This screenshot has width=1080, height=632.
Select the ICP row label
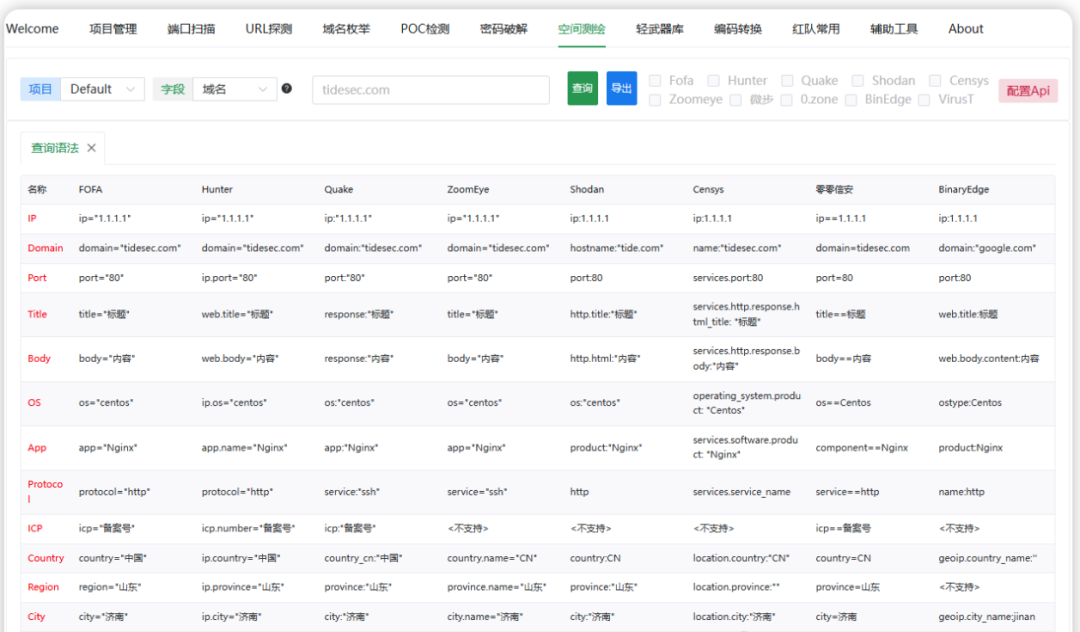point(34,528)
